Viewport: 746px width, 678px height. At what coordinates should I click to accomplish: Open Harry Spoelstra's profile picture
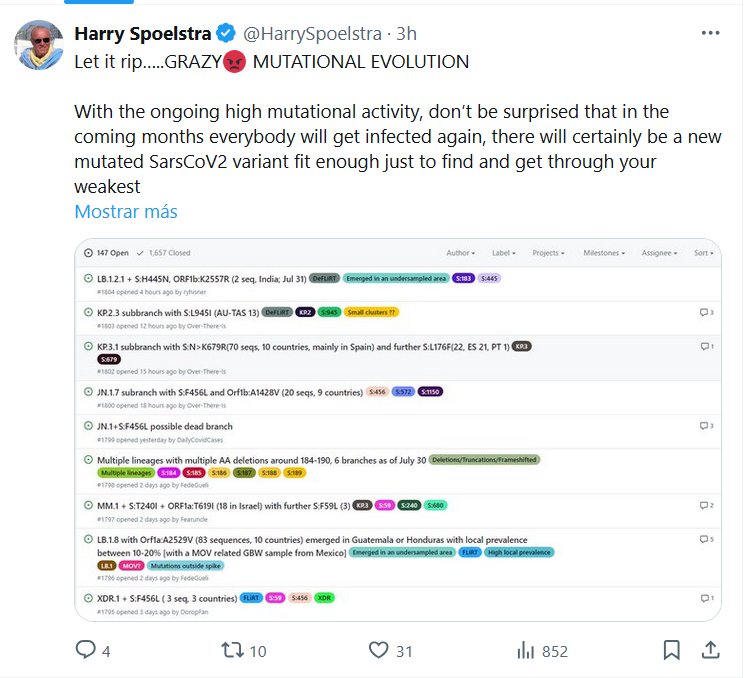(37, 45)
